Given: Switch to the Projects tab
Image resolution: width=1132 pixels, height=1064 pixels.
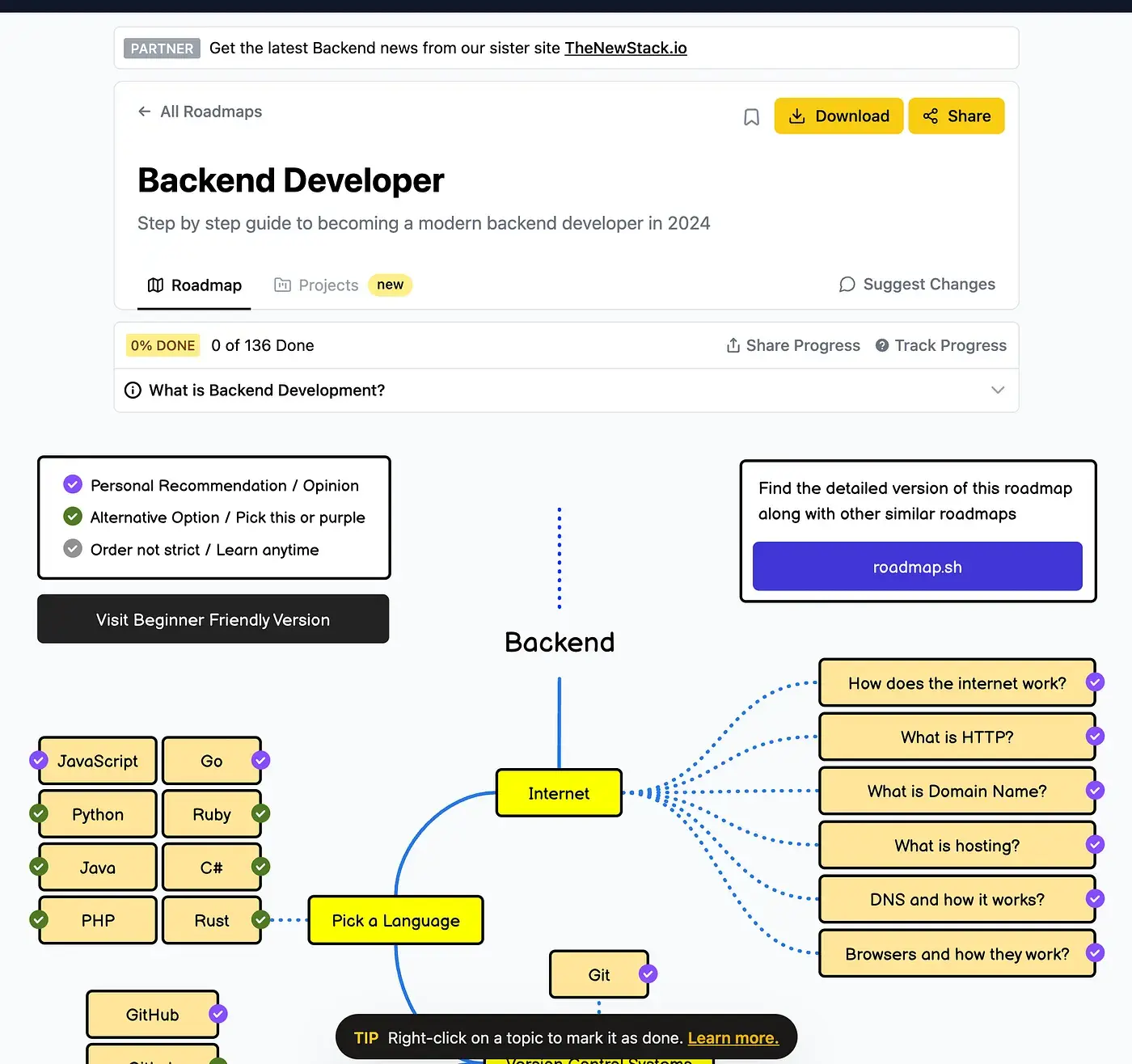Looking at the screenshot, I should (328, 285).
